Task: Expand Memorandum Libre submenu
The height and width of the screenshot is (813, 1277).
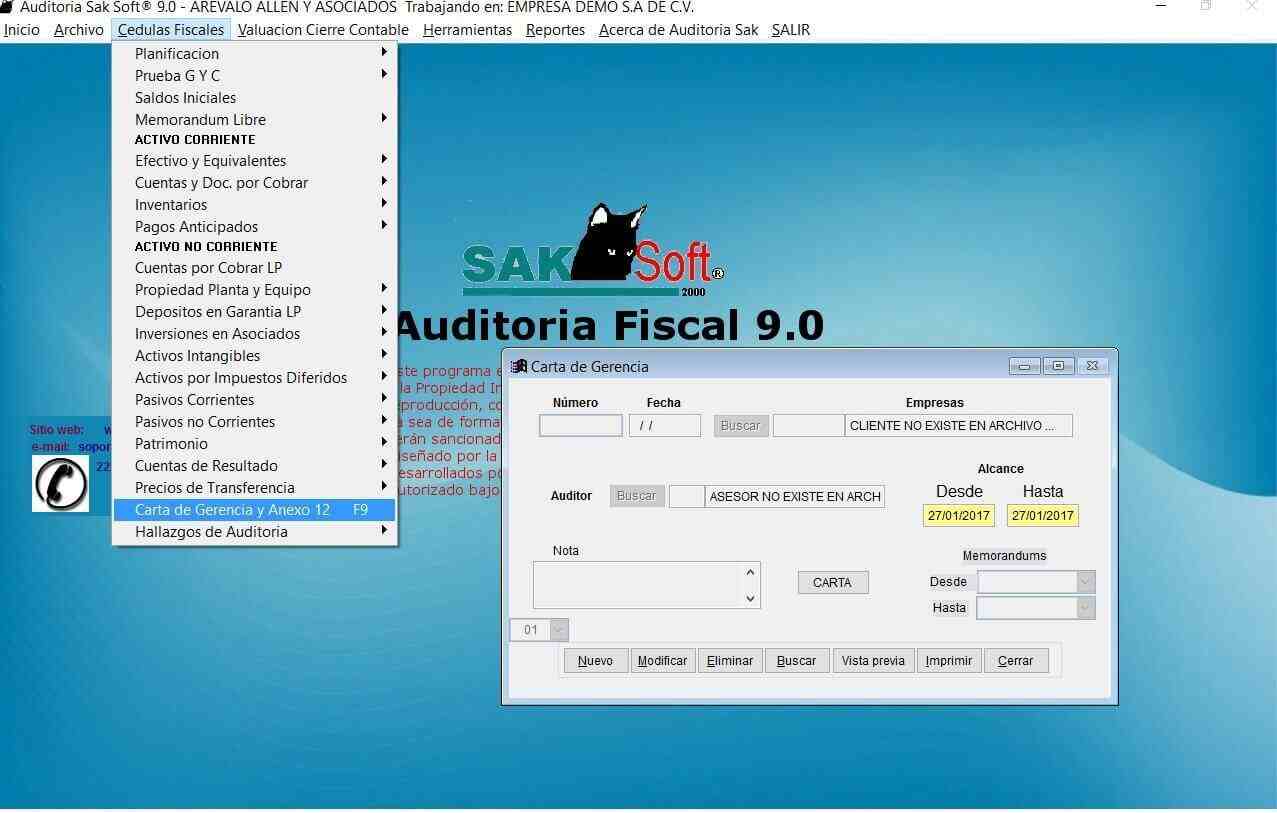Action: 255,120
